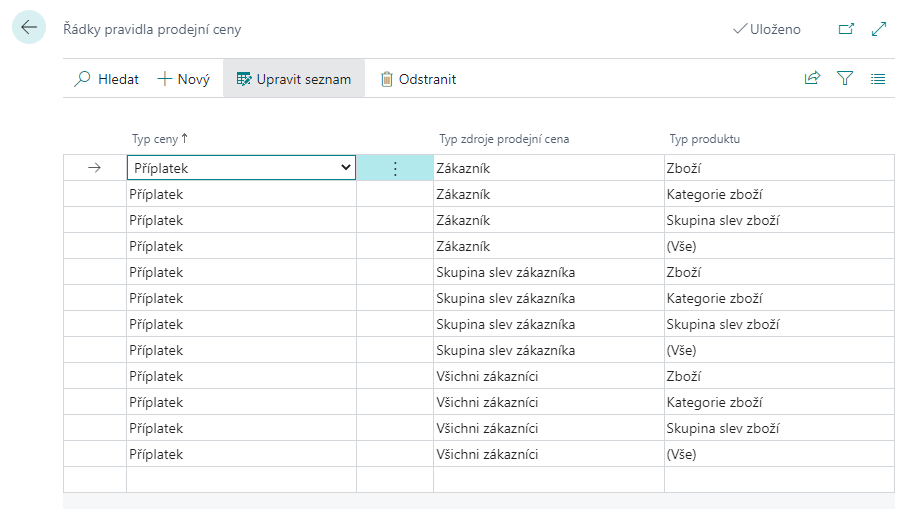Click Typ produktu column header
Screen dimensions: 922x509
click(704, 139)
